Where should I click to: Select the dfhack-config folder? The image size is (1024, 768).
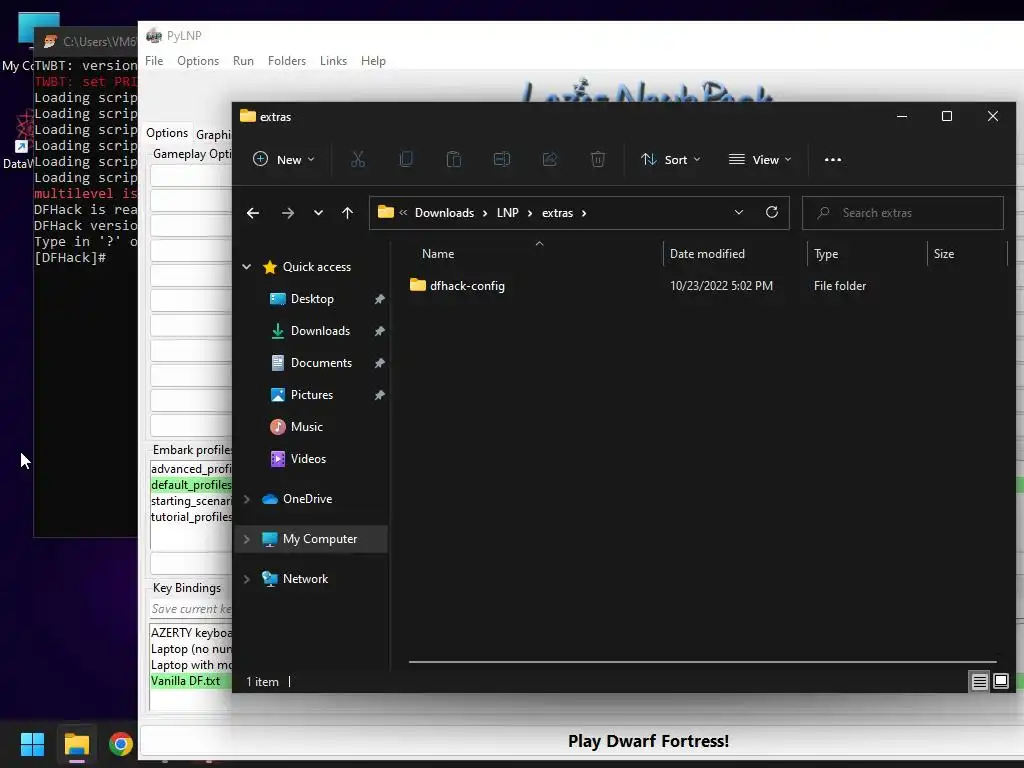tap(467, 286)
